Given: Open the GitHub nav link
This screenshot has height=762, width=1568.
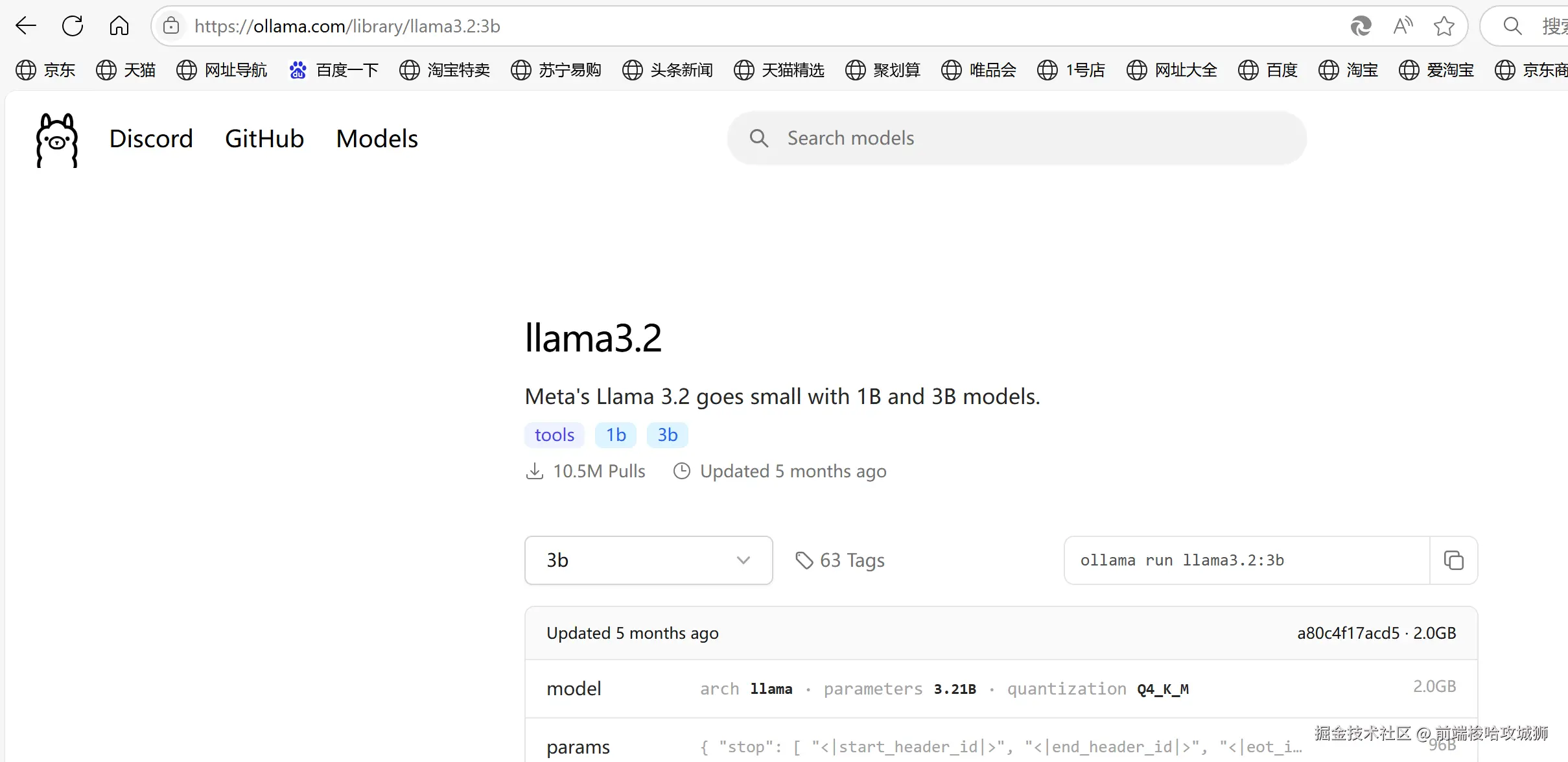Looking at the screenshot, I should point(264,139).
